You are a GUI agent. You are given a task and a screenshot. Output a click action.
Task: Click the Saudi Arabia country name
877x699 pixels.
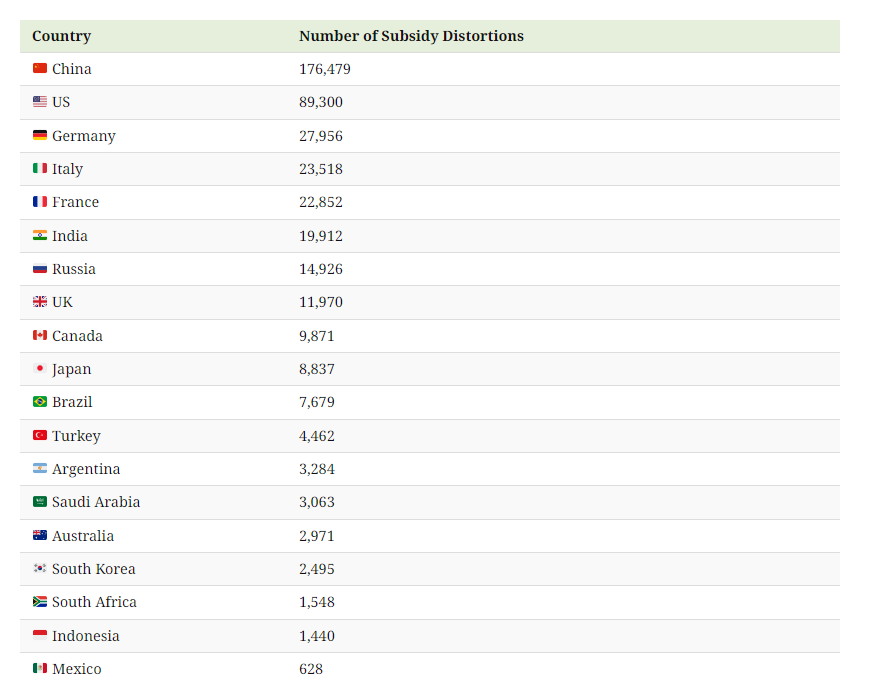pos(96,502)
